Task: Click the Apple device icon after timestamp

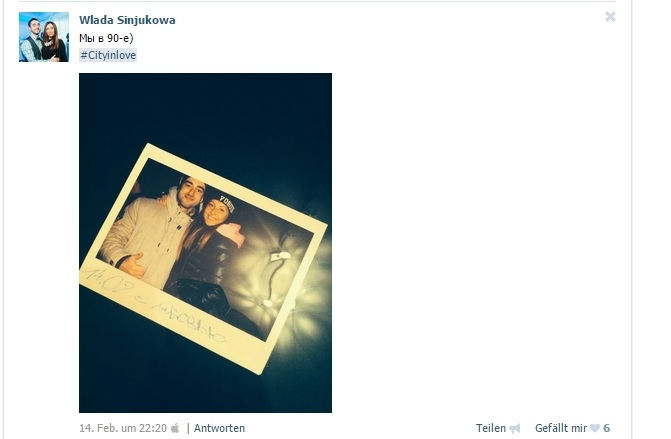Action: click(x=175, y=428)
